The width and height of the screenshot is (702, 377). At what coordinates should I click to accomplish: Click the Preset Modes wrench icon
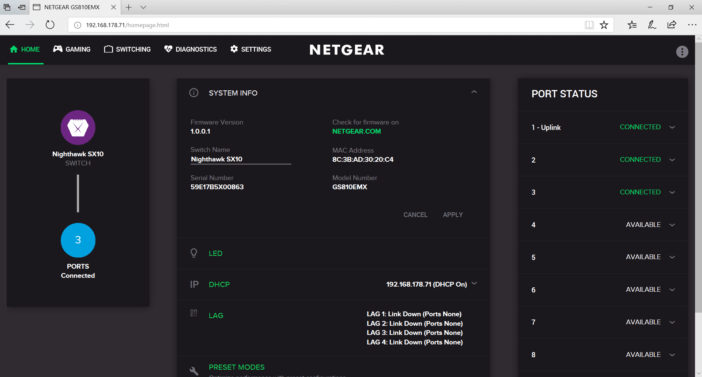[194, 371]
